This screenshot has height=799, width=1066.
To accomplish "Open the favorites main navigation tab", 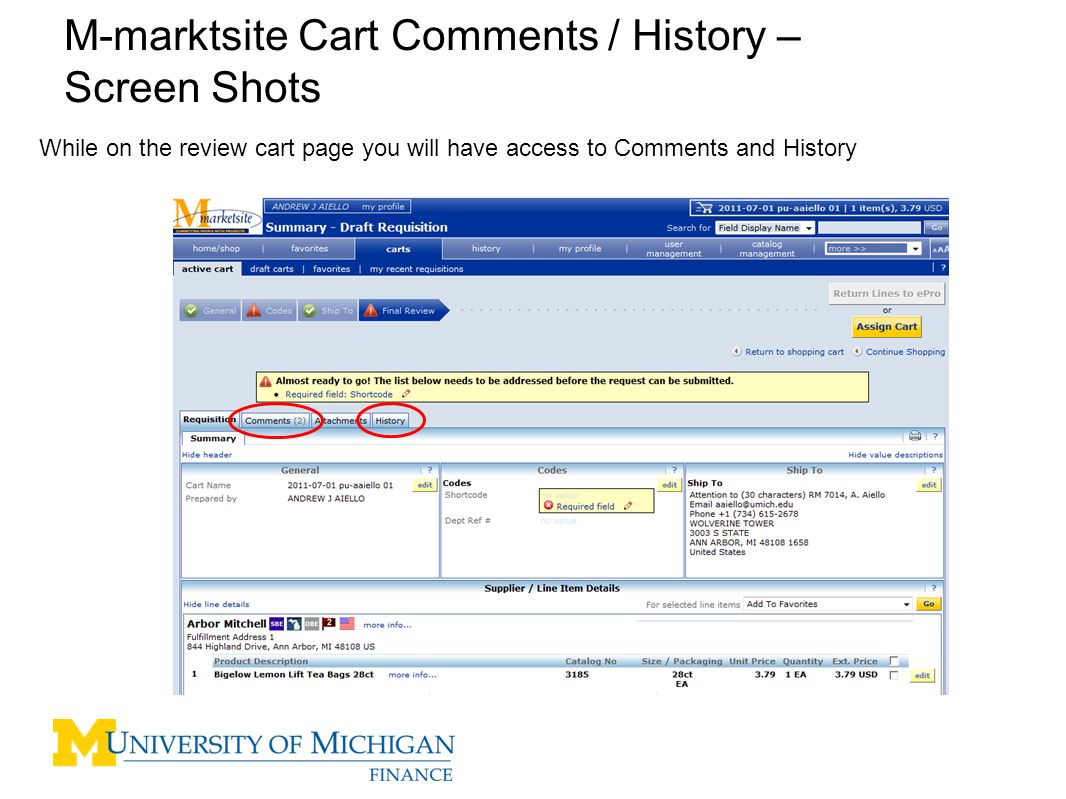I will 309,249.
